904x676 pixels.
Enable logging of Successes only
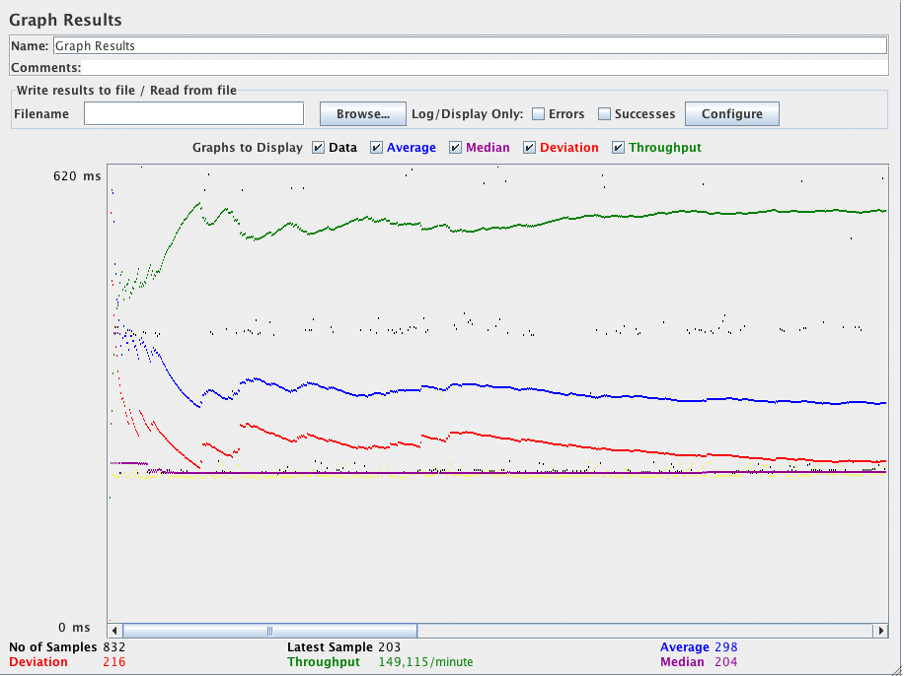point(603,113)
